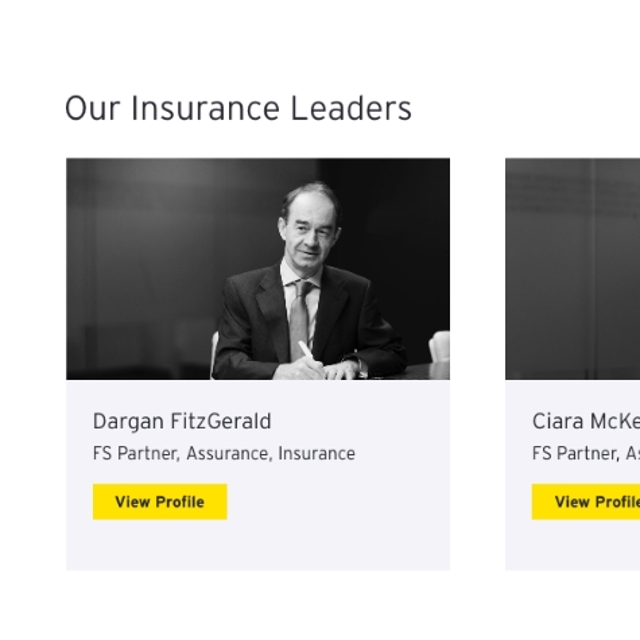
Task: Click the white cup at the photo's right edge
Action: point(439,347)
